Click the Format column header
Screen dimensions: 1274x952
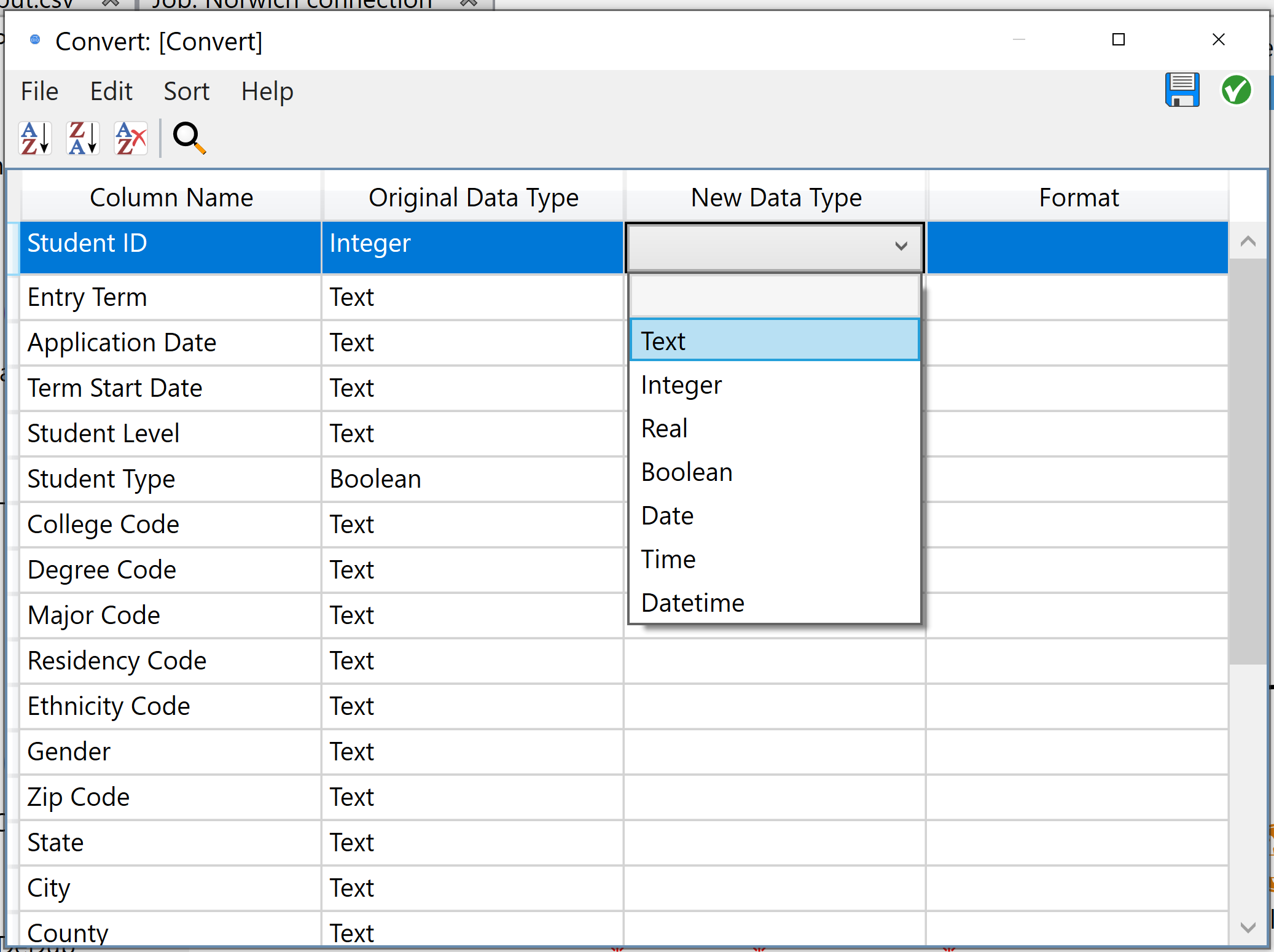(x=1078, y=197)
